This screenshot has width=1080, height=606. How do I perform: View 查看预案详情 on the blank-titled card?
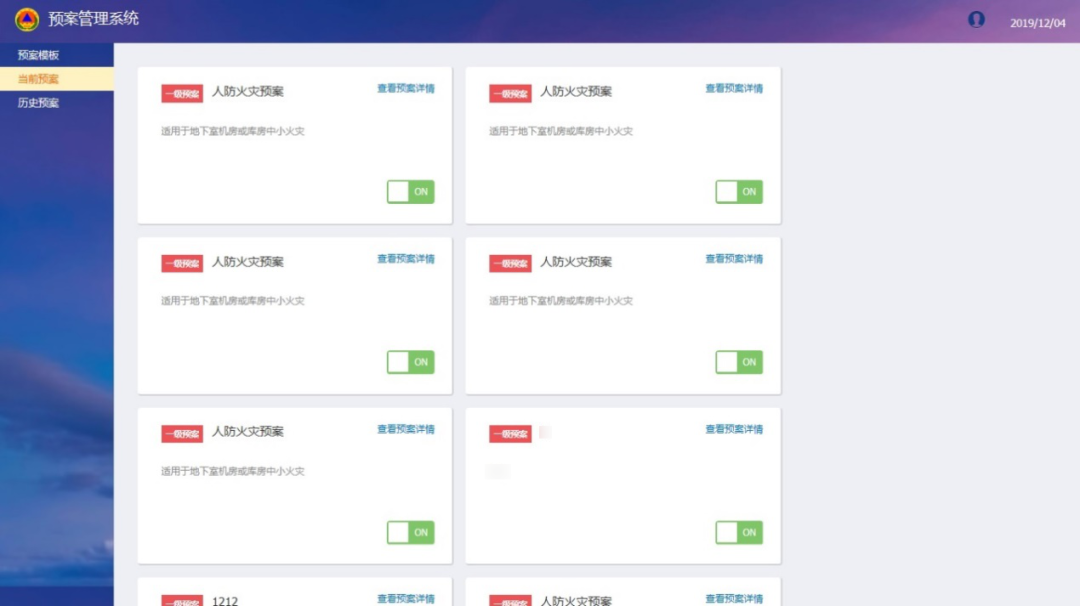(734, 430)
